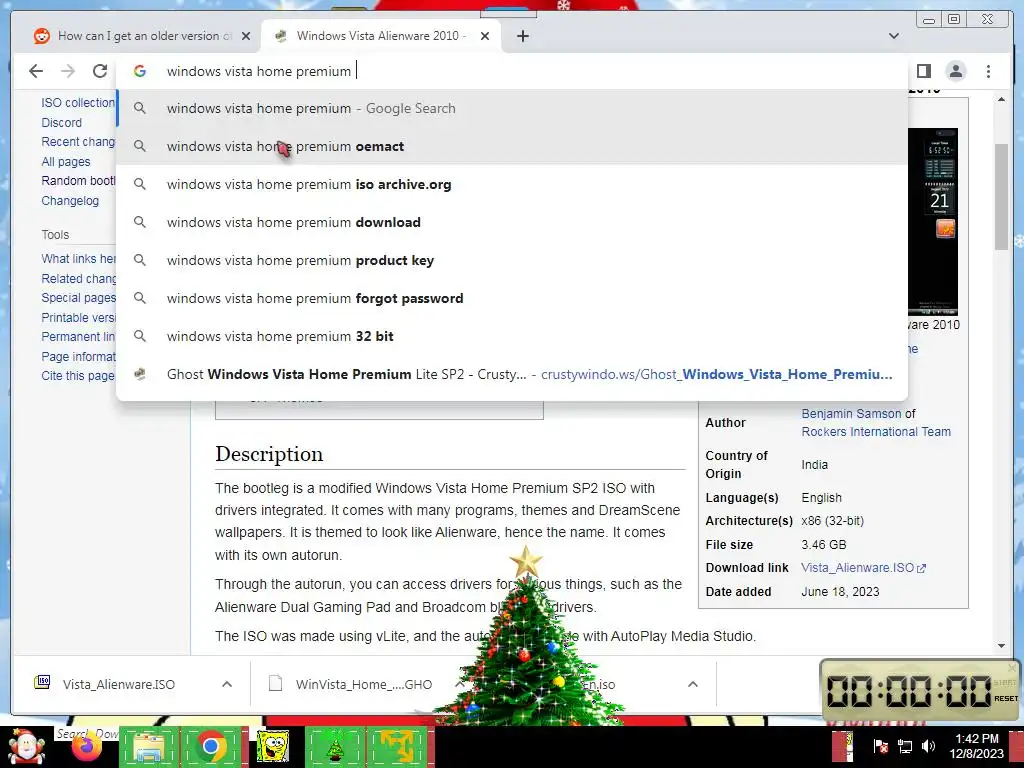Open the browser side panel
This screenshot has width=1024, height=768.
pyautogui.click(x=923, y=71)
